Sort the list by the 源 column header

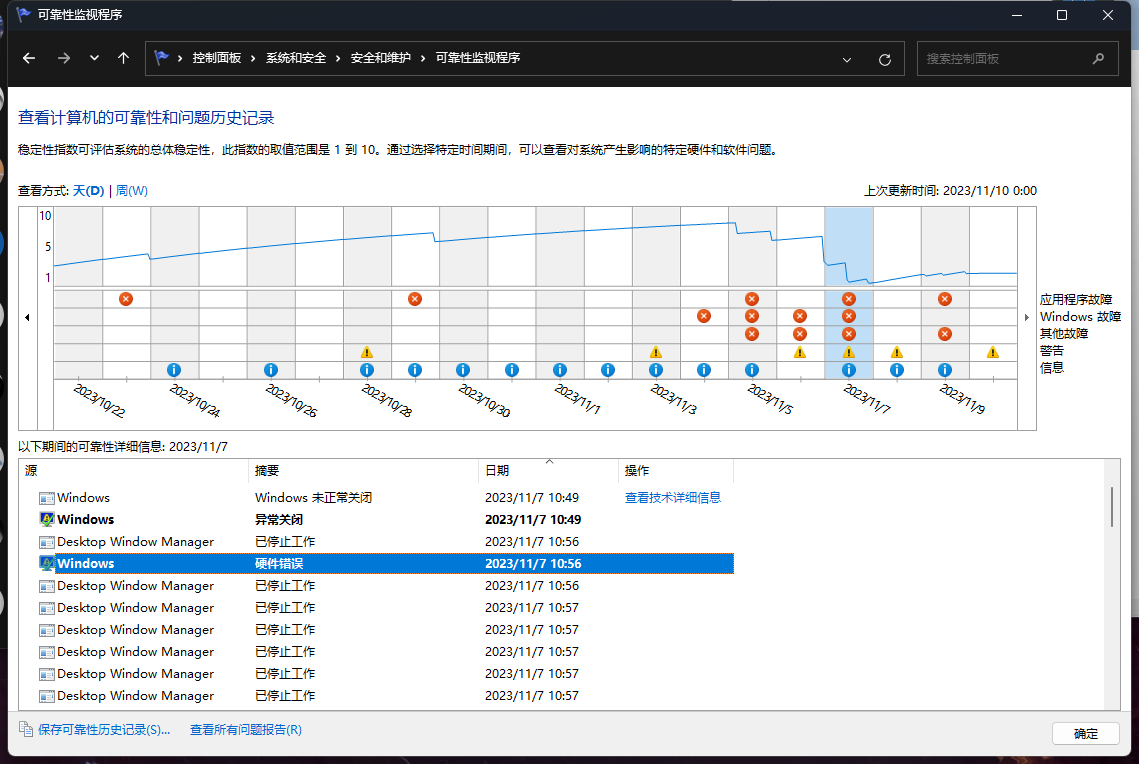coord(134,471)
